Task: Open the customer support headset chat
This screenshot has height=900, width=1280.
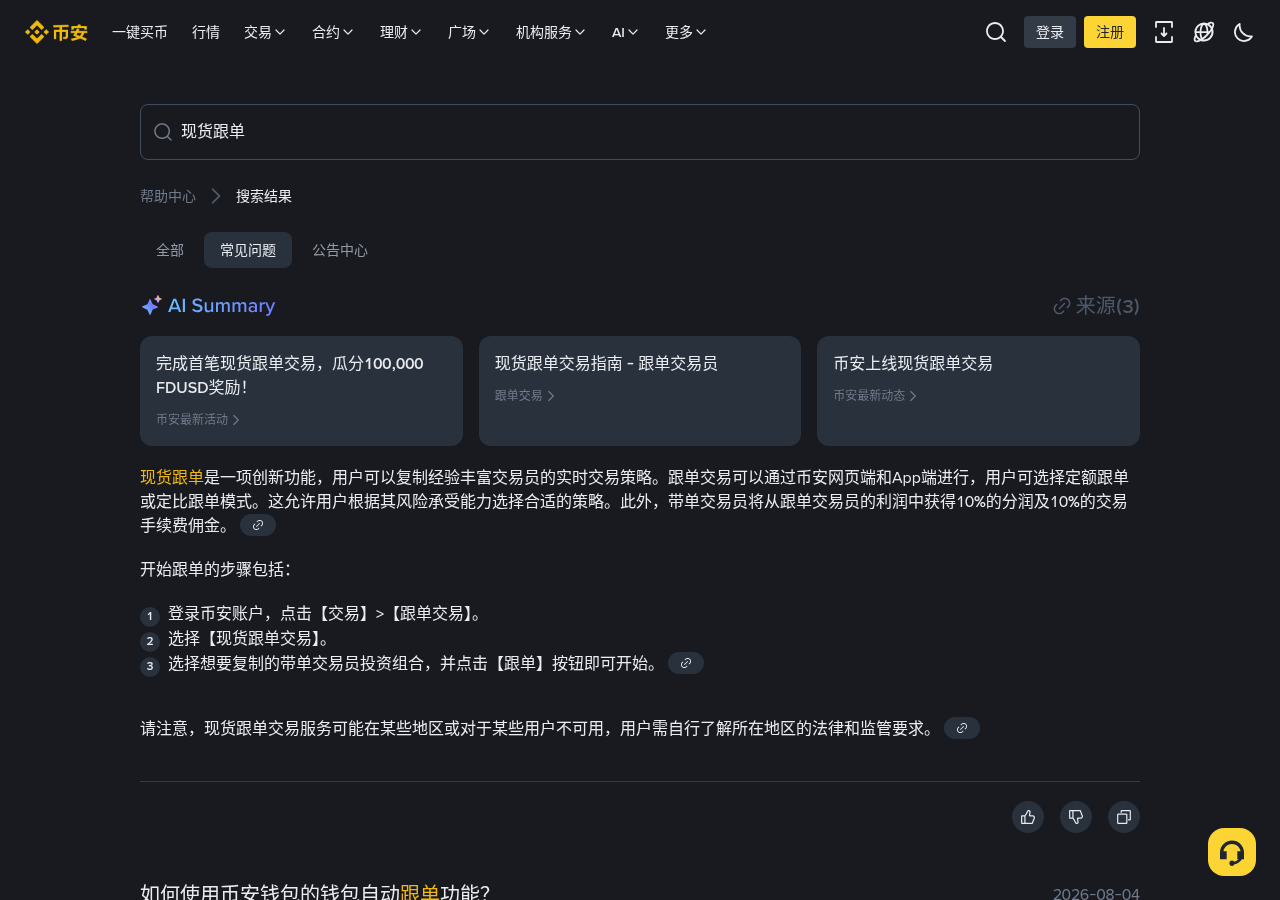Action: pos(1232,852)
